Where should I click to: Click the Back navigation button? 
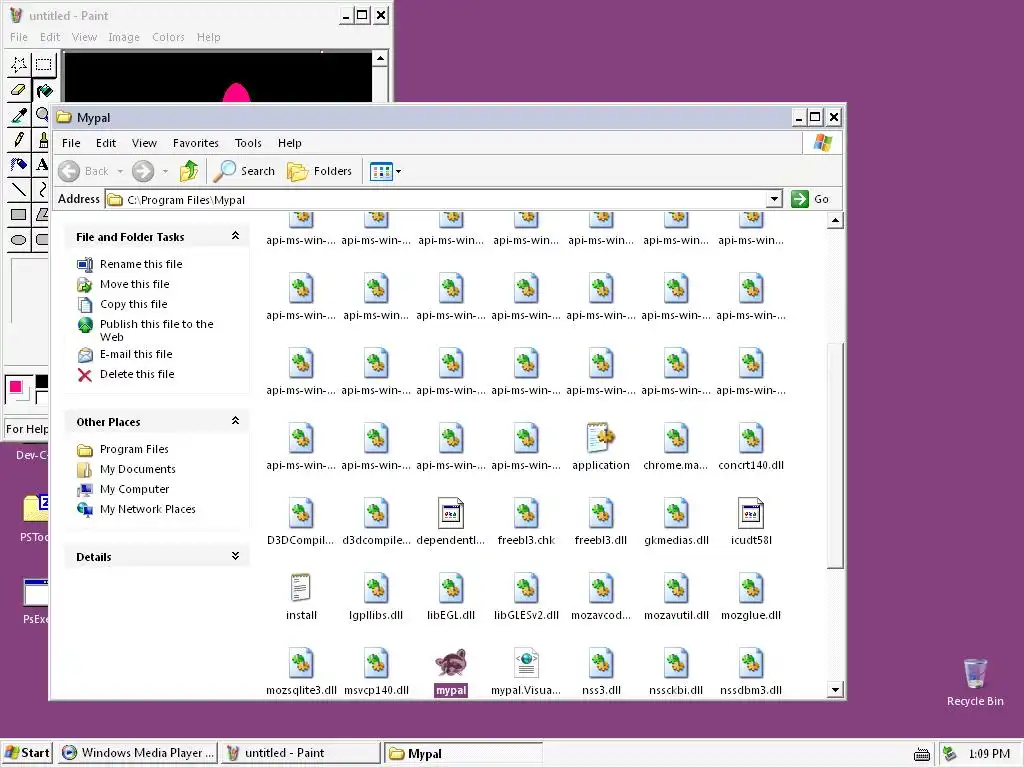(x=83, y=171)
